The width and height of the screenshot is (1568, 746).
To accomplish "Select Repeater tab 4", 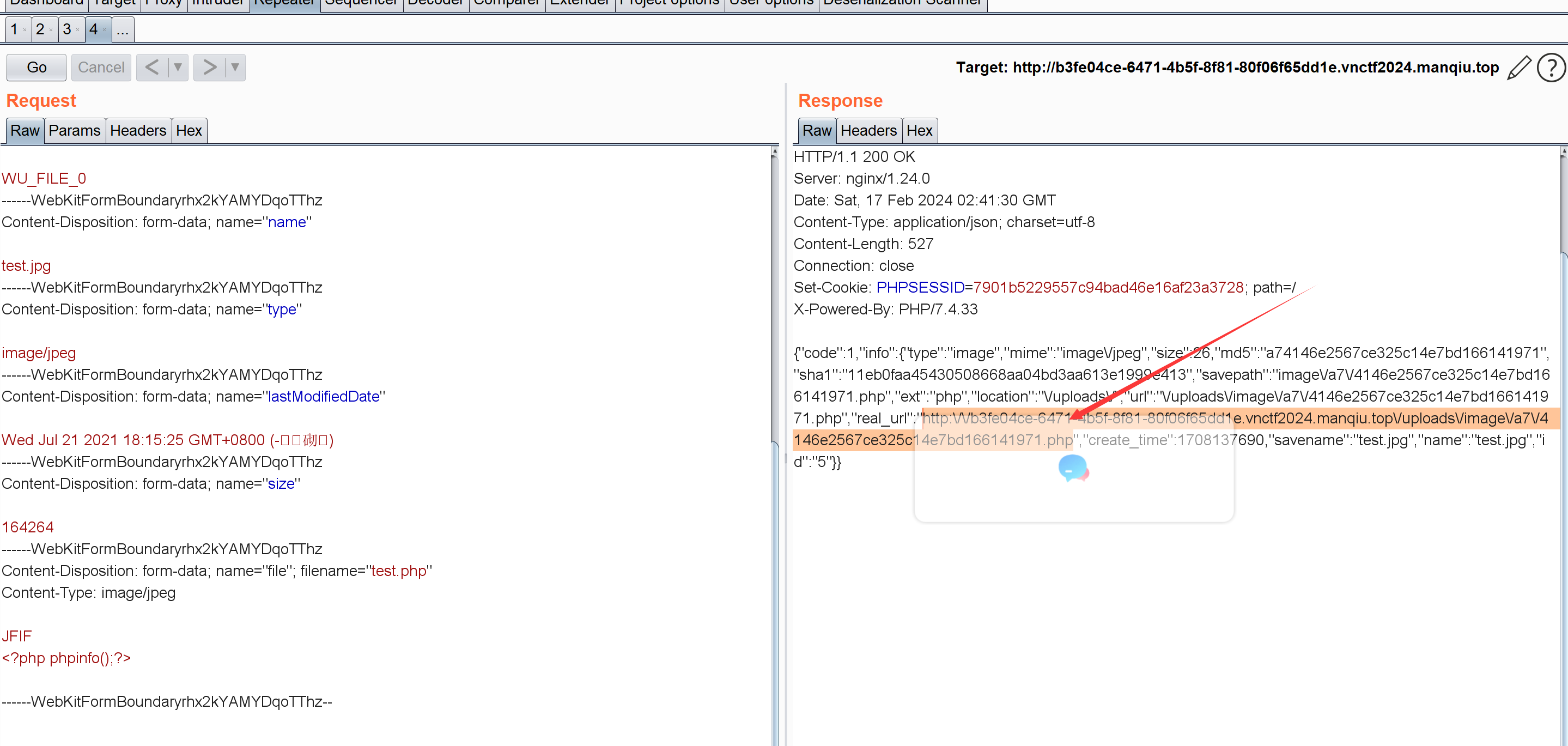I will point(94,29).
